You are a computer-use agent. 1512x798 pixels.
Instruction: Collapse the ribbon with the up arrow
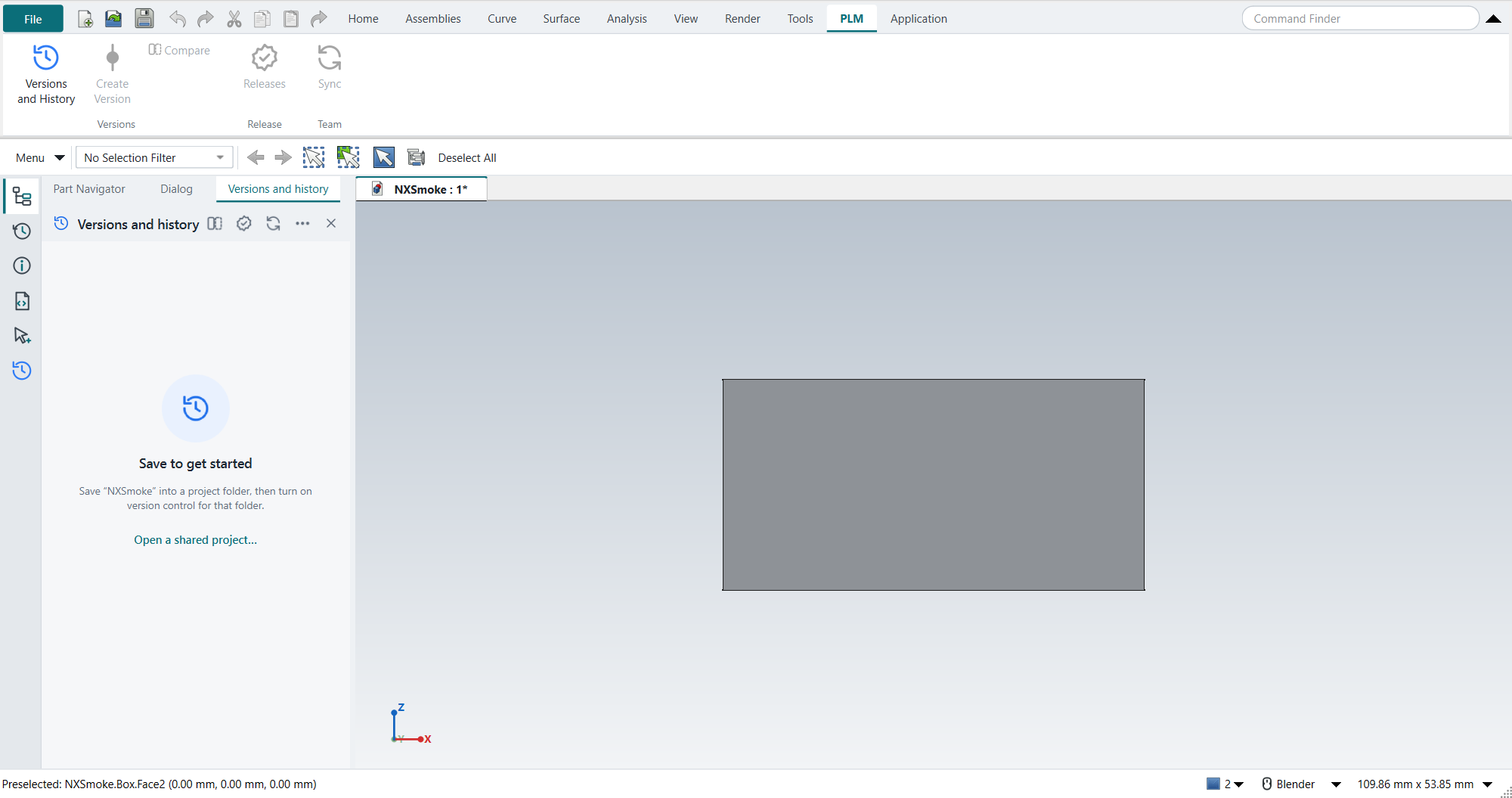(x=1493, y=19)
